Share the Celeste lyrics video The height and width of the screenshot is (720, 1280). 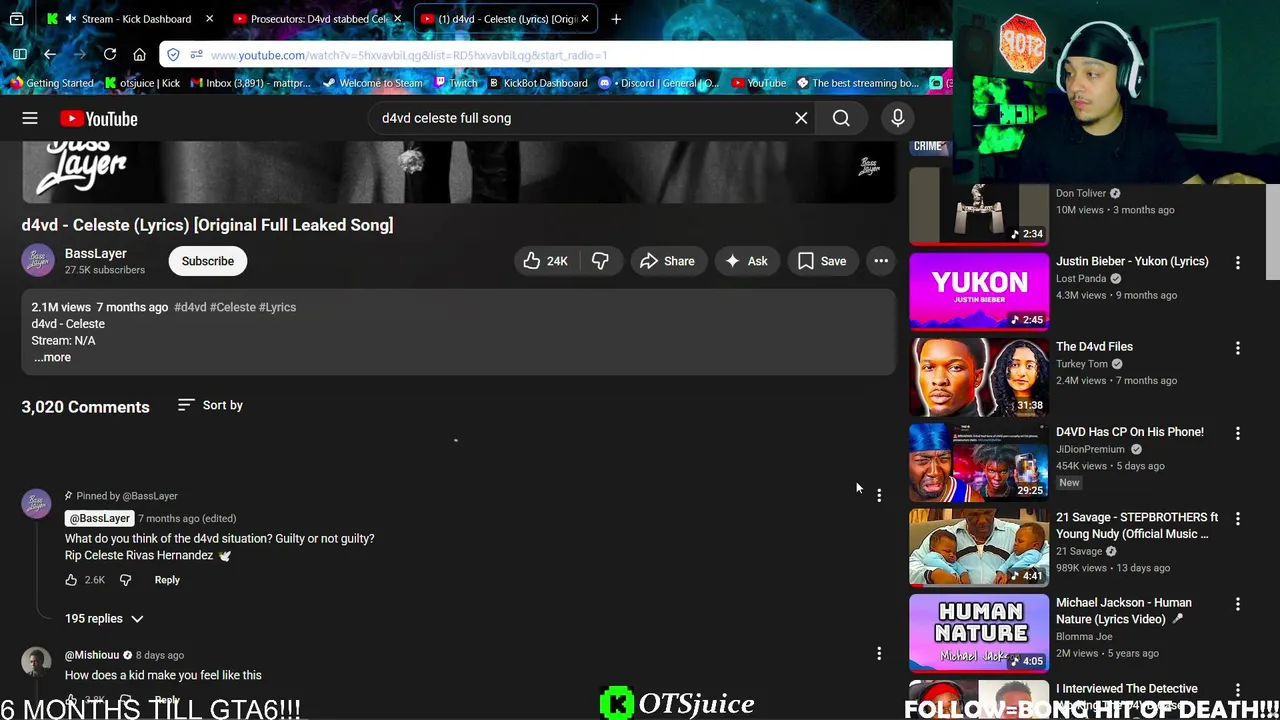[667, 261]
